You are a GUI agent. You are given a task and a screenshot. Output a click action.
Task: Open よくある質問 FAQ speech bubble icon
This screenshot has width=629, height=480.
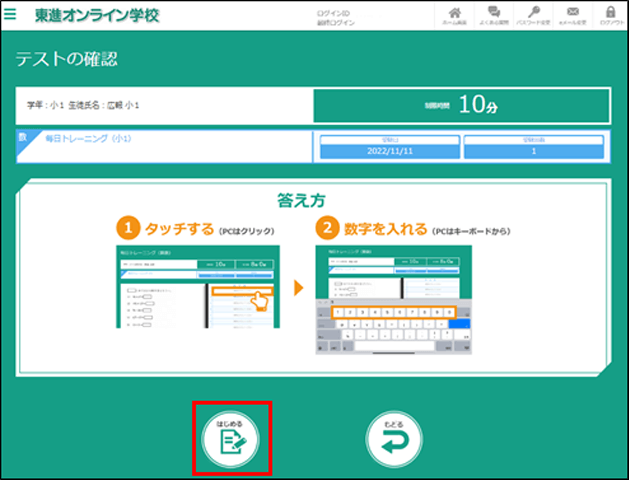coord(493,15)
